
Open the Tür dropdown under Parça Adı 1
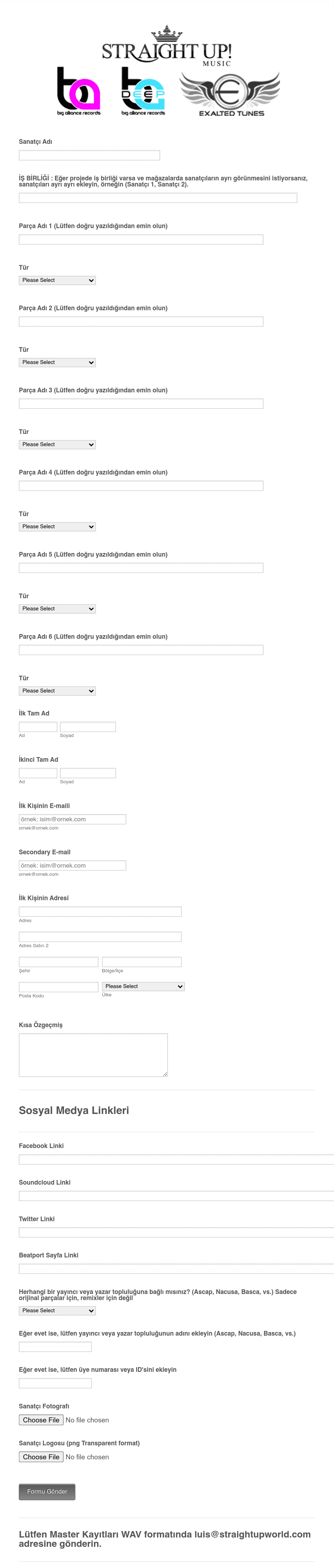click(57, 280)
